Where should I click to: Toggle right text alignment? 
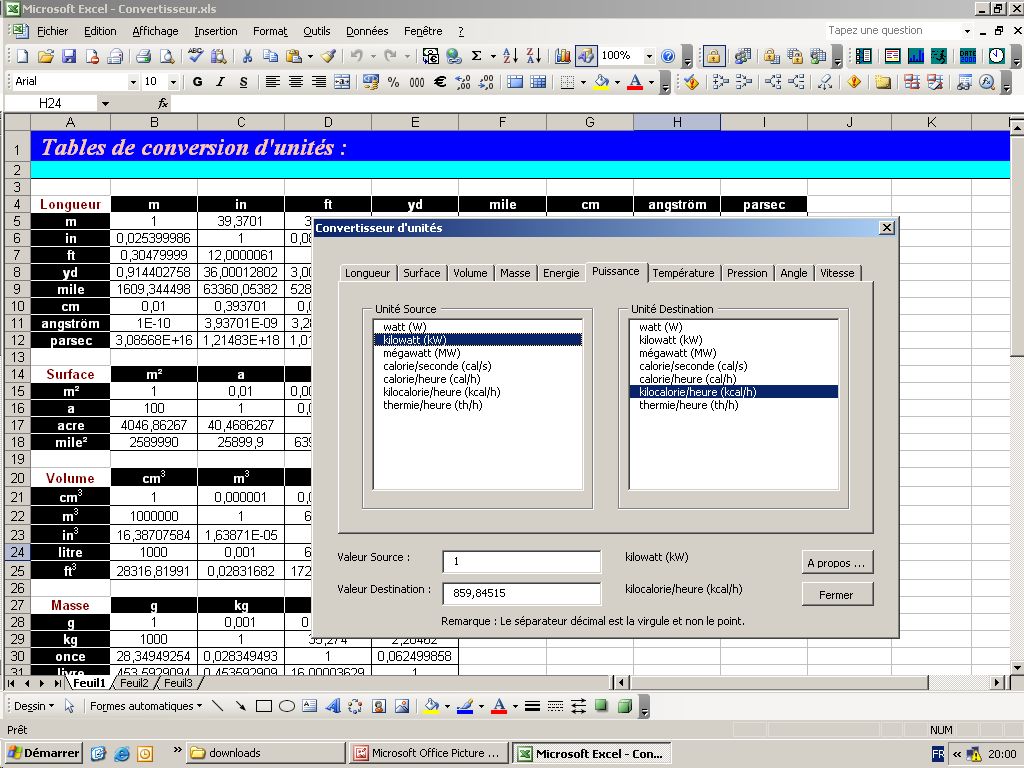[319, 82]
